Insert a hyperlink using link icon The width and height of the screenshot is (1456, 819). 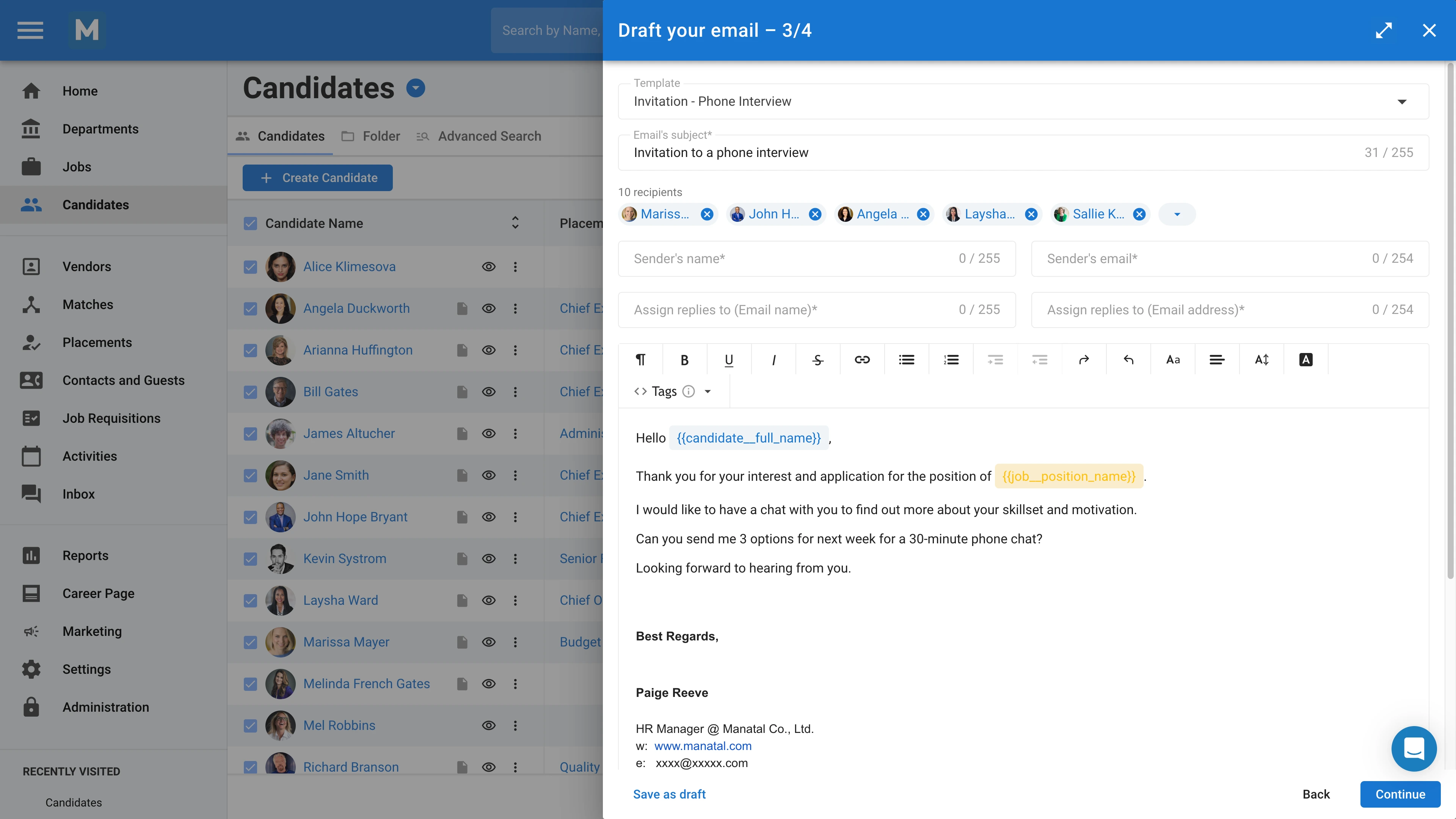click(x=862, y=359)
